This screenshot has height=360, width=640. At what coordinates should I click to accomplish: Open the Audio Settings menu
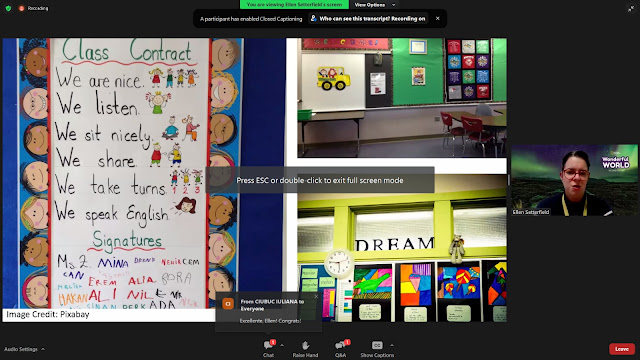coord(24,349)
